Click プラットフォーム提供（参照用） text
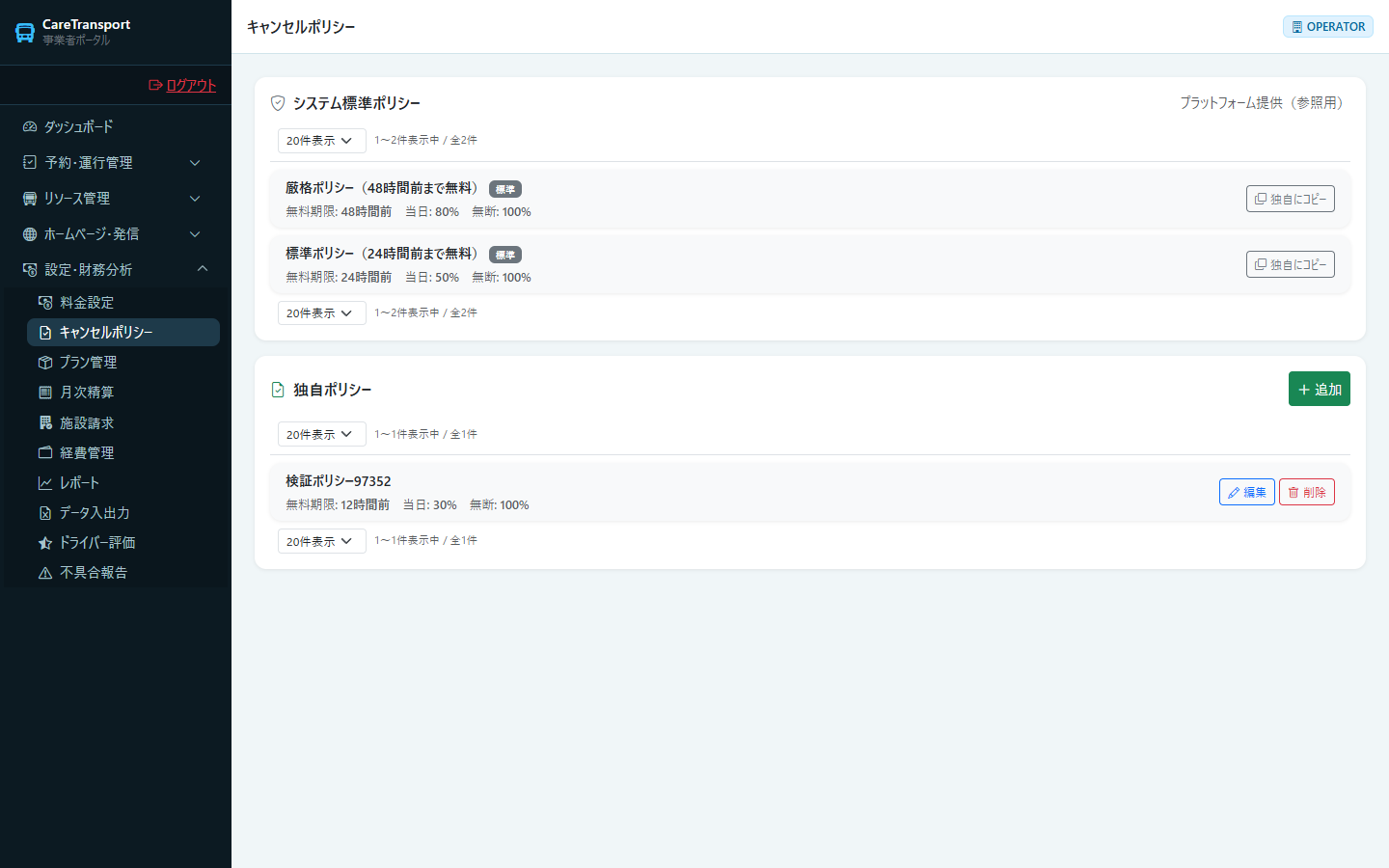The image size is (1389, 868). point(1265,102)
